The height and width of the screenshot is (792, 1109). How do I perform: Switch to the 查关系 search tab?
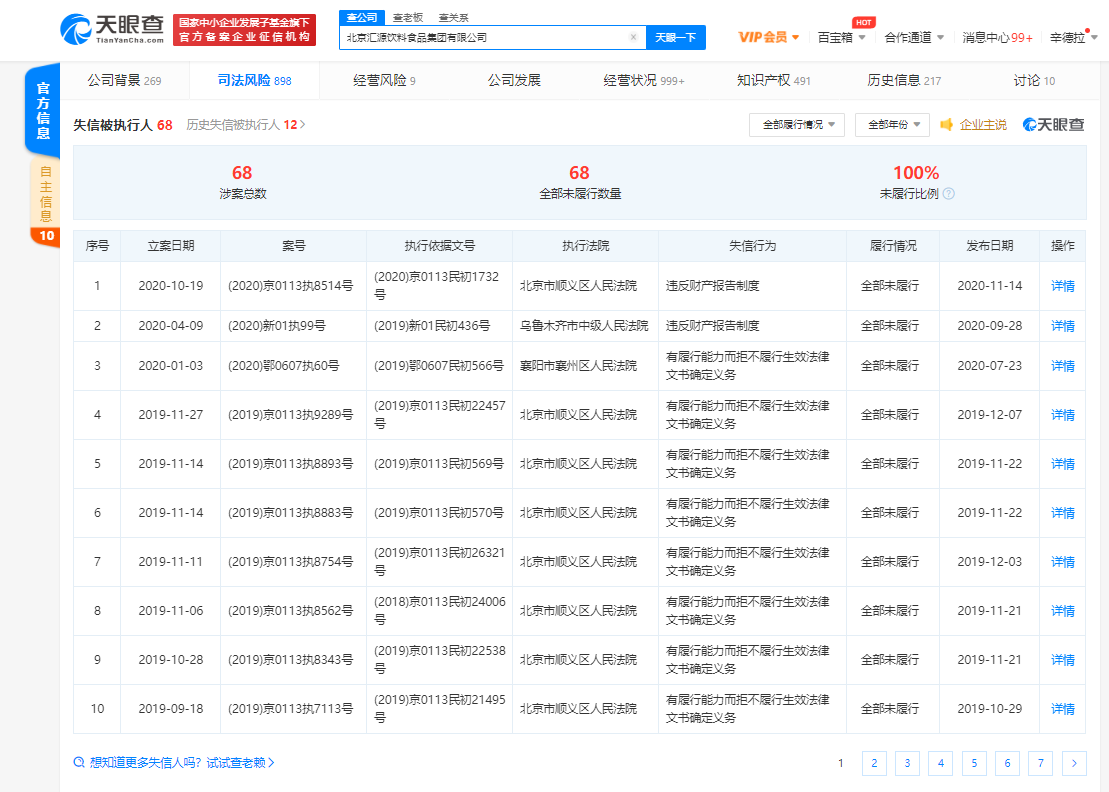pos(453,18)
